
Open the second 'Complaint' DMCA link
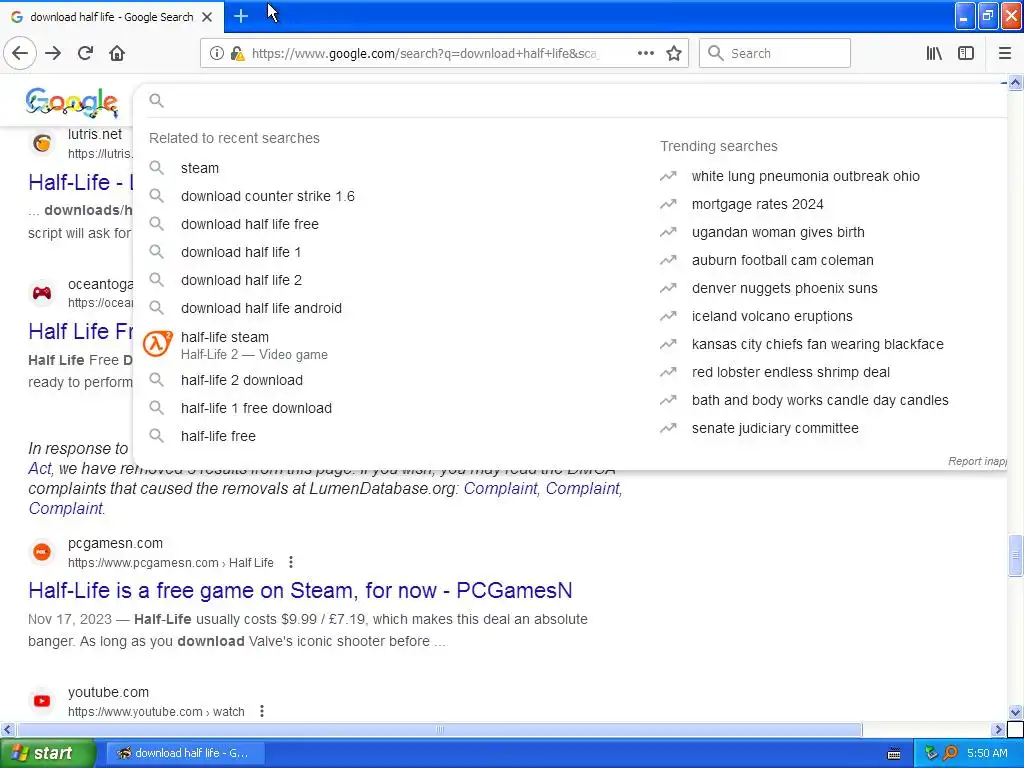click(583, 488)
